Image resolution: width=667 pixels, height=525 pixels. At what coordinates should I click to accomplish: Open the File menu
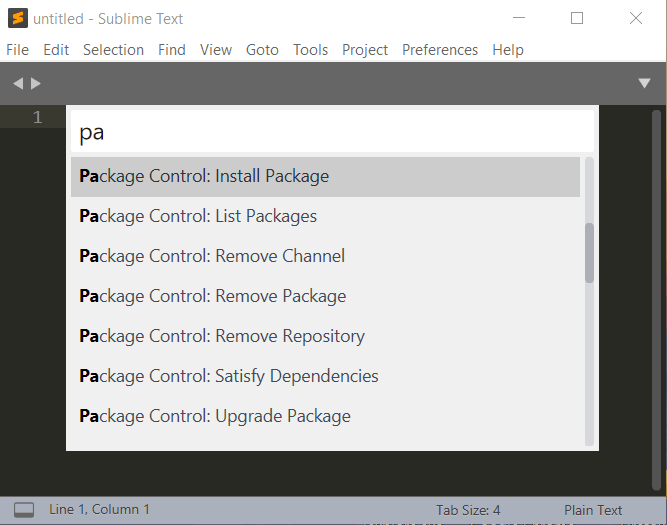click(x=17, y=50)
